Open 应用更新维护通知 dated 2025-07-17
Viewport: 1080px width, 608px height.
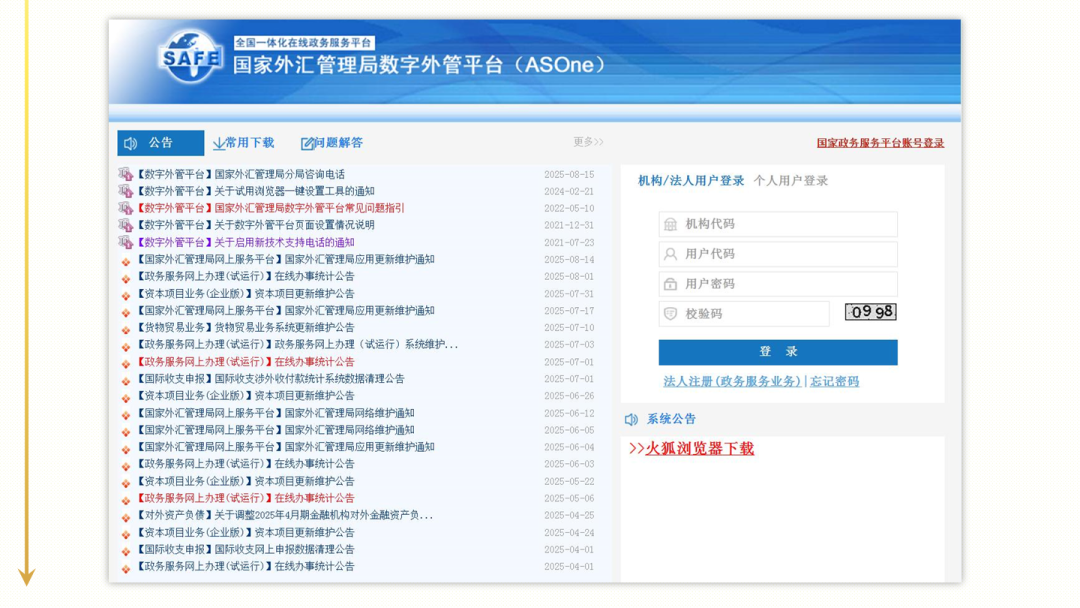click(x=286, y=311)
